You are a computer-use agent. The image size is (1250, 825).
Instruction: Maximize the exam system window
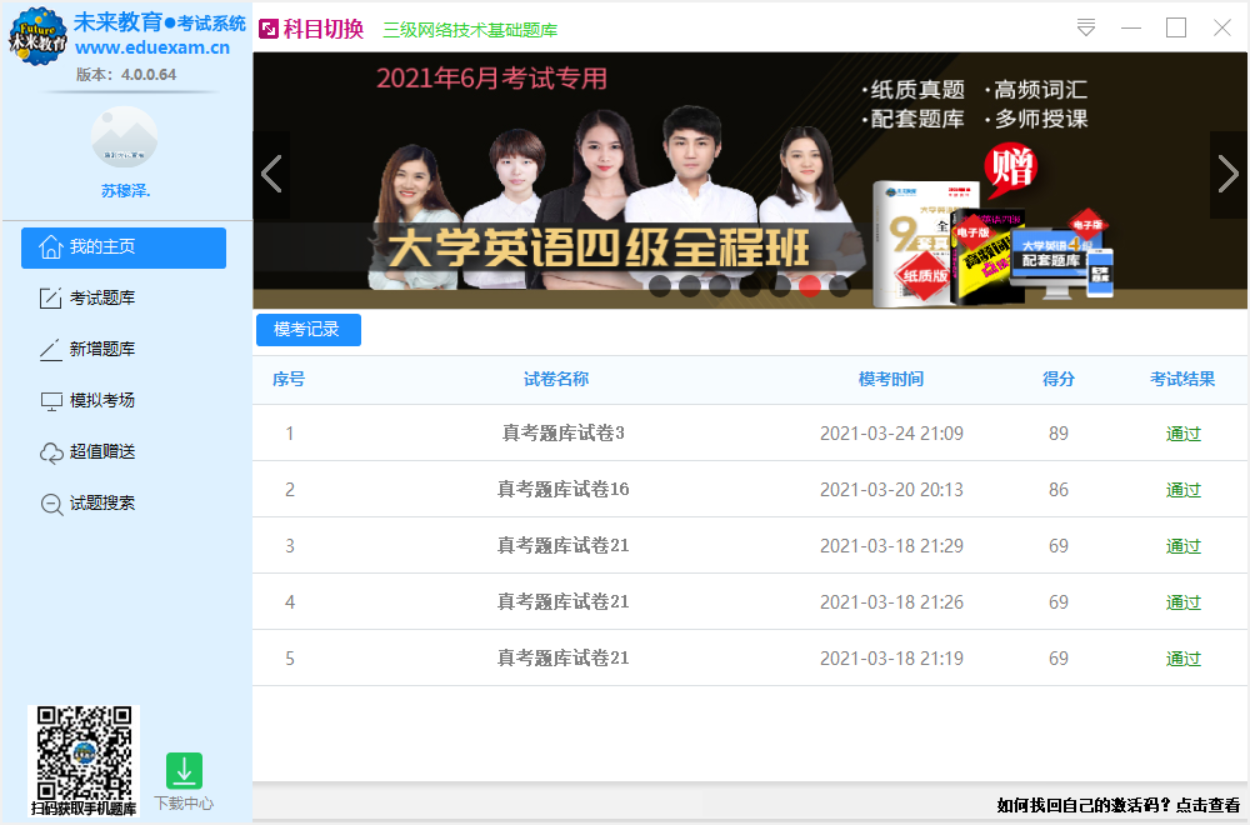[x=1176, y=28]
